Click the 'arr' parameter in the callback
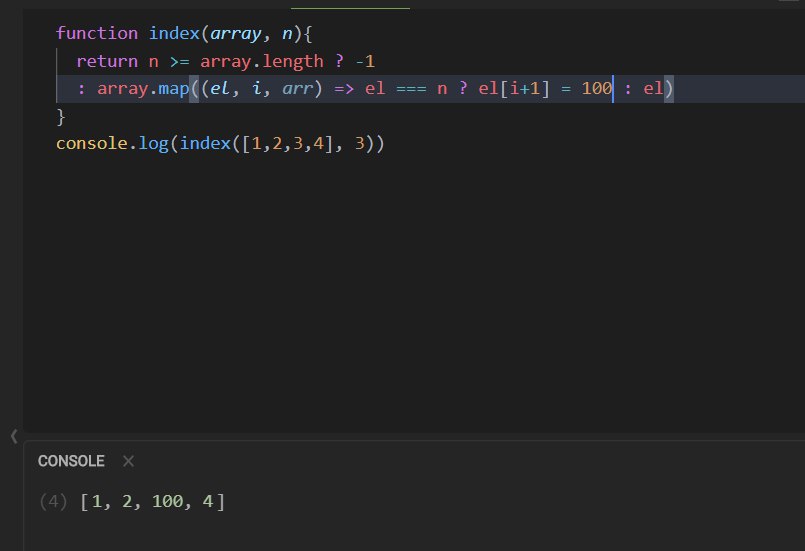Viewport: 805px width, 551px height. [298, 89]
